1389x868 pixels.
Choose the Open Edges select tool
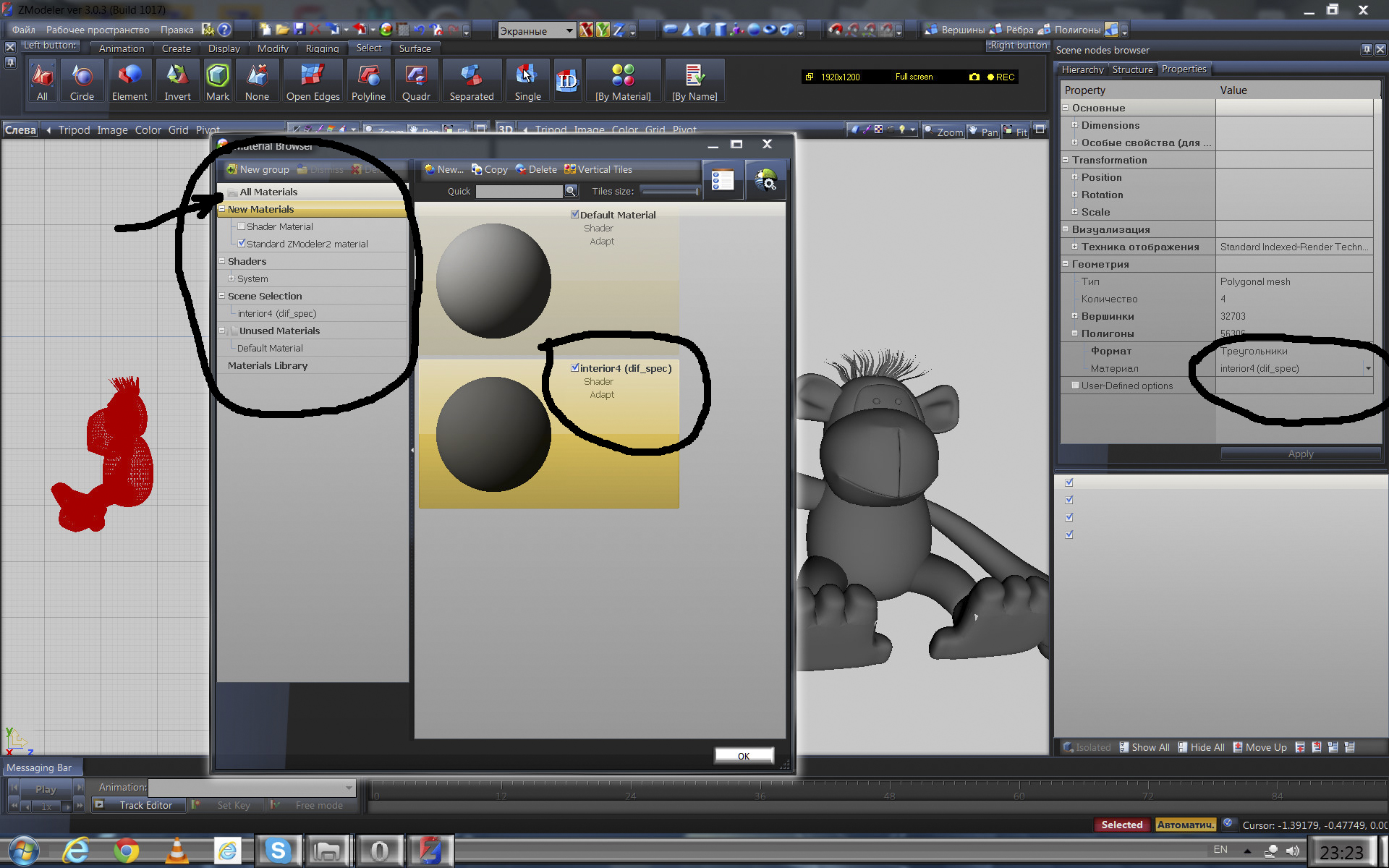(x=313, y=80)
